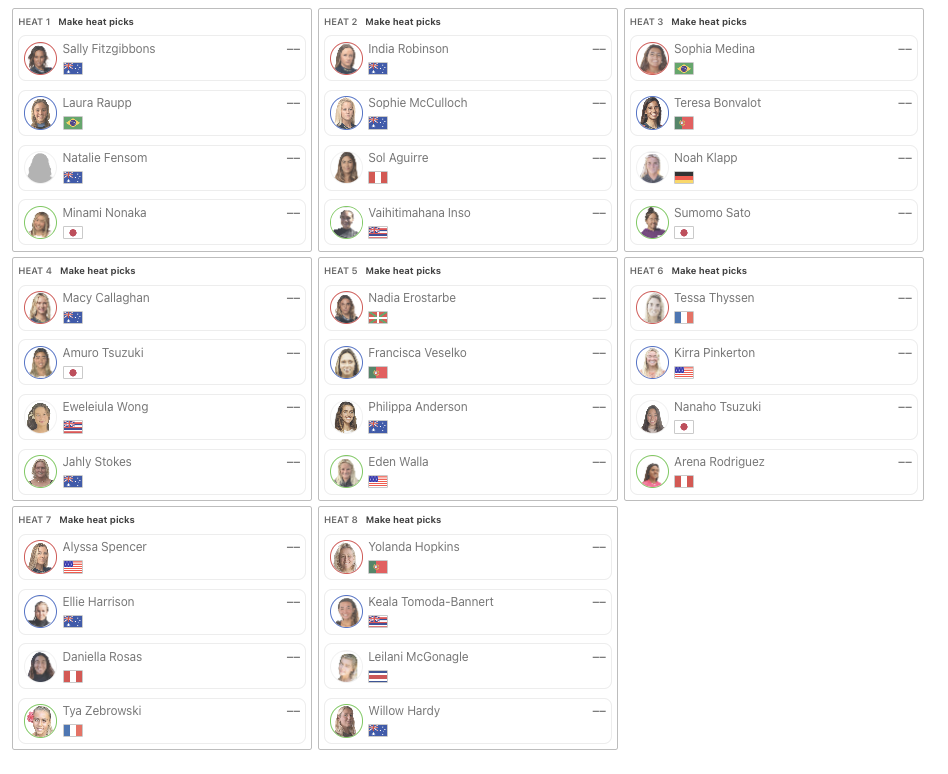Click the Basque flag under Nadia Erostarbe
The height and width of the screenshot is (774, 948).
point(378,317)
